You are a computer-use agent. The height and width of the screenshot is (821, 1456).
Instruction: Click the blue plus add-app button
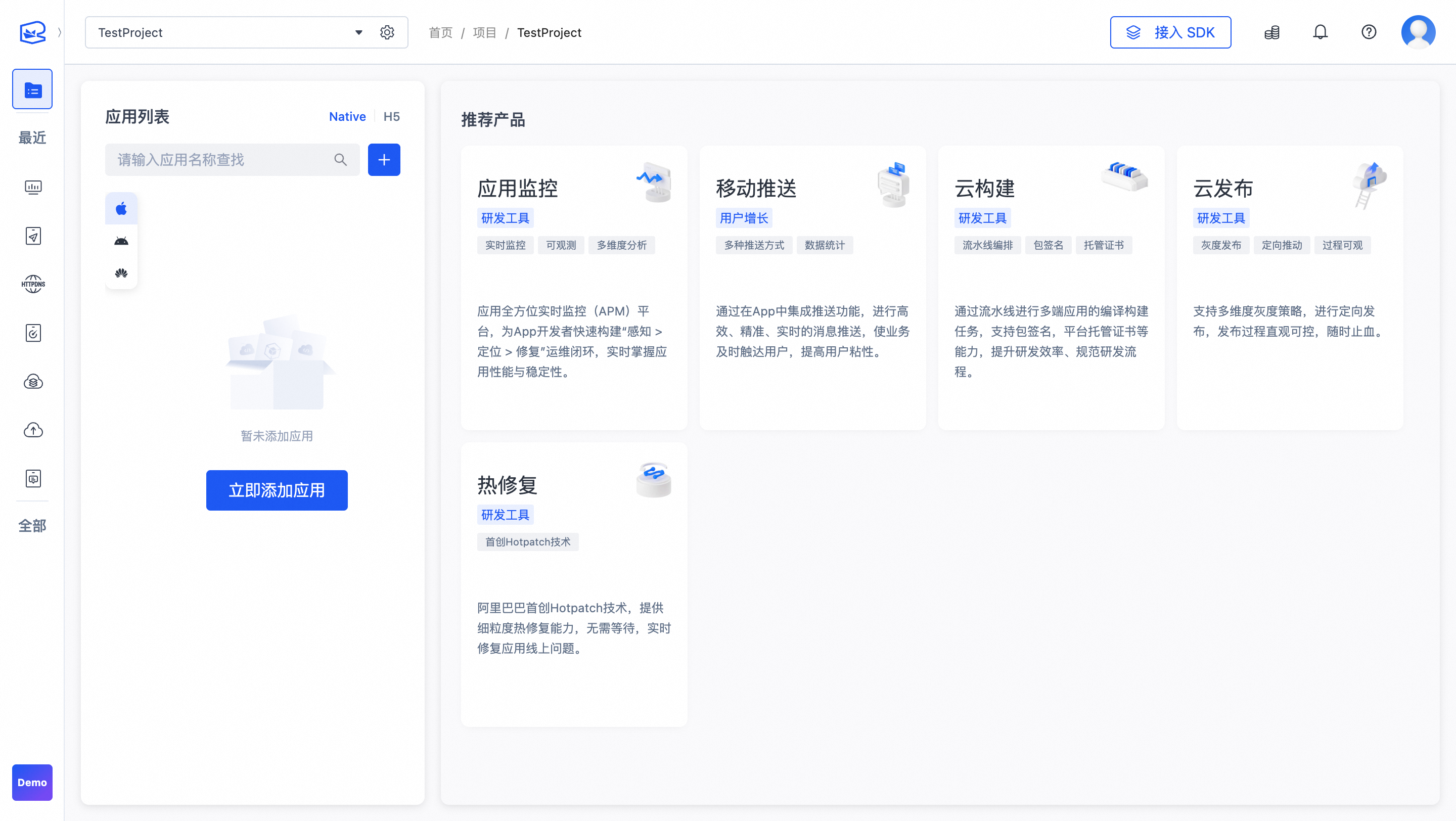click(384, 160)
